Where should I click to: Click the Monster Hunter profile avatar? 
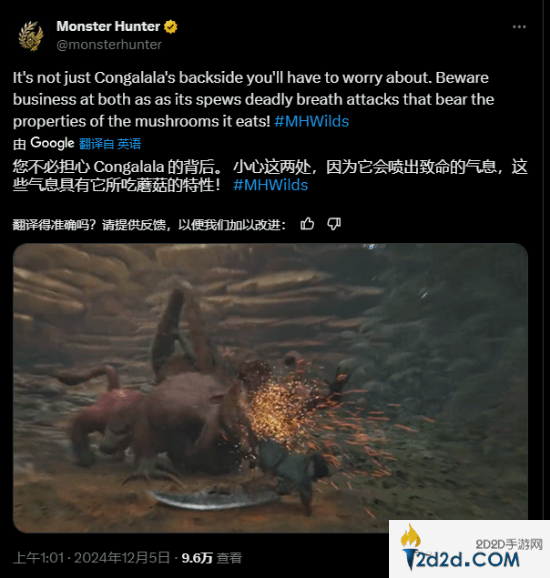(x=31, y=36)
